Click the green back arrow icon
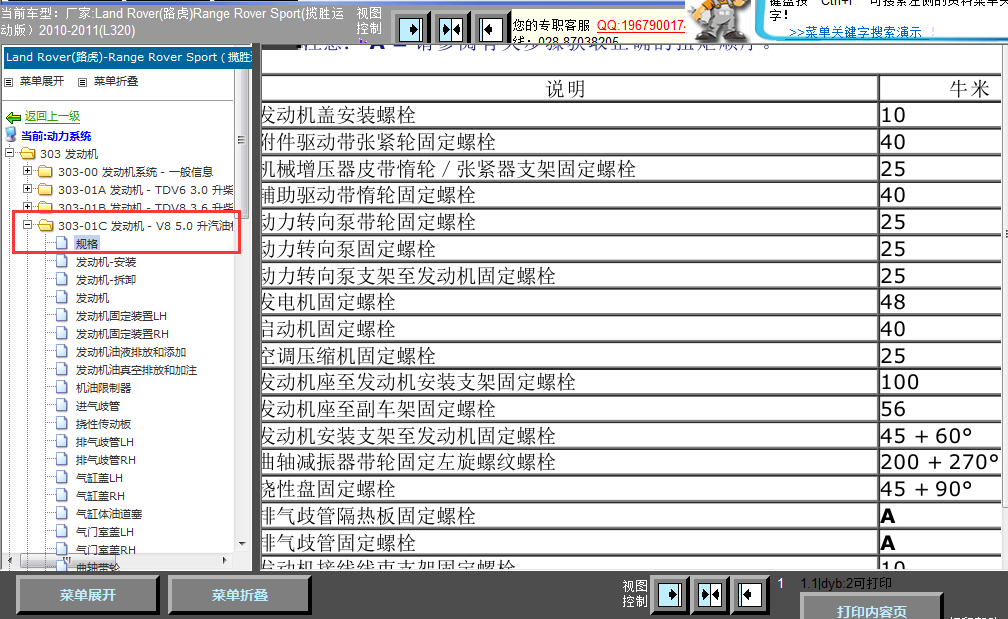This screenshot has height=619, width=1008. (x=13, y=118)
